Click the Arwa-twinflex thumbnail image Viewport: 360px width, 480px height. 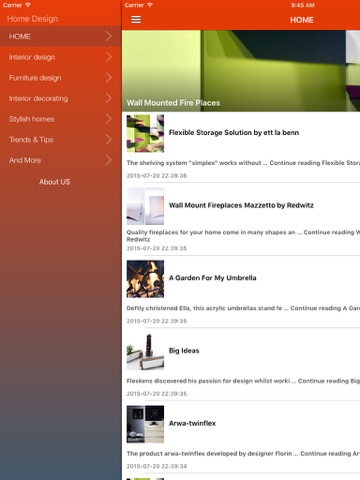pos(145,424)
